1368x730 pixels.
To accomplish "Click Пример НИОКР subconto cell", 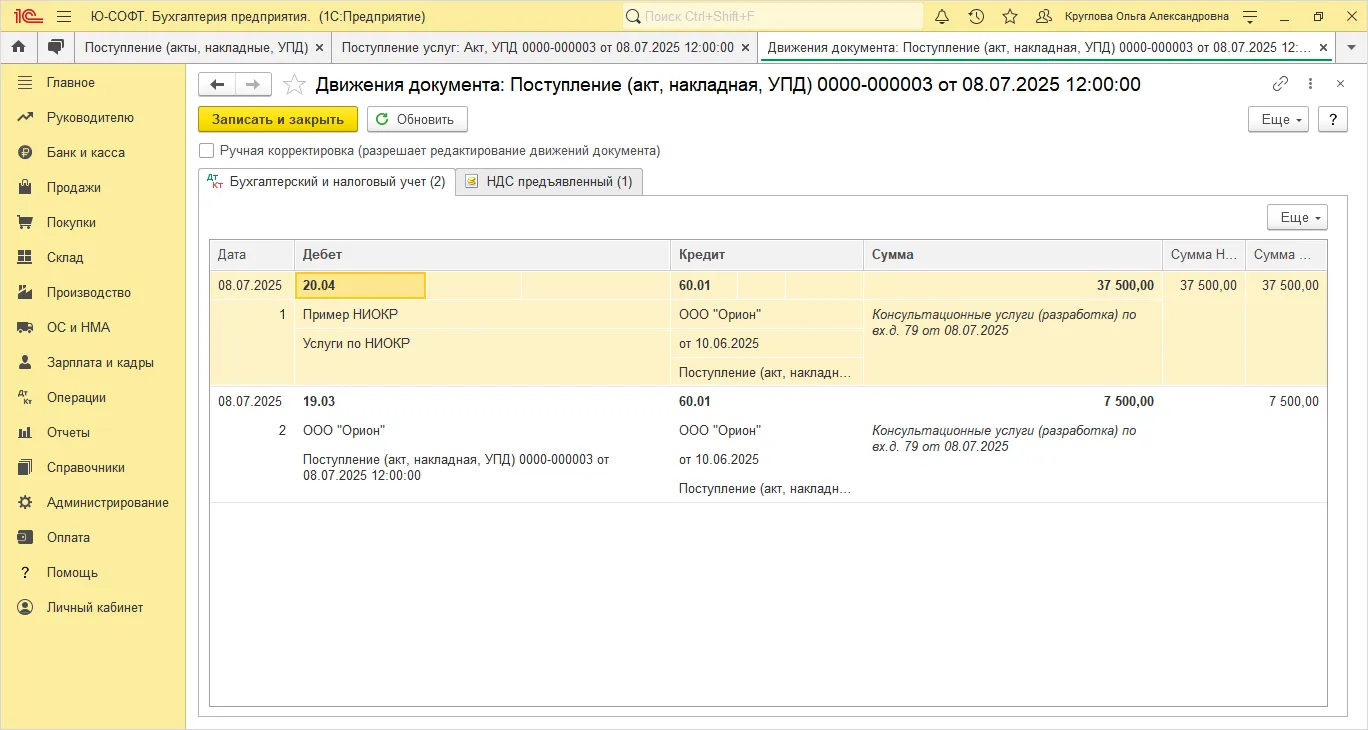I will click(482, 314).
